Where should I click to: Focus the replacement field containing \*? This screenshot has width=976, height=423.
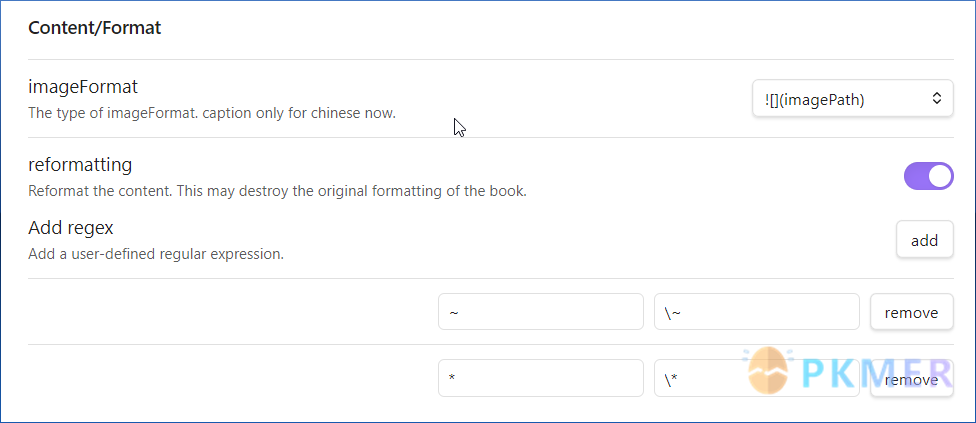pos(757,378)
